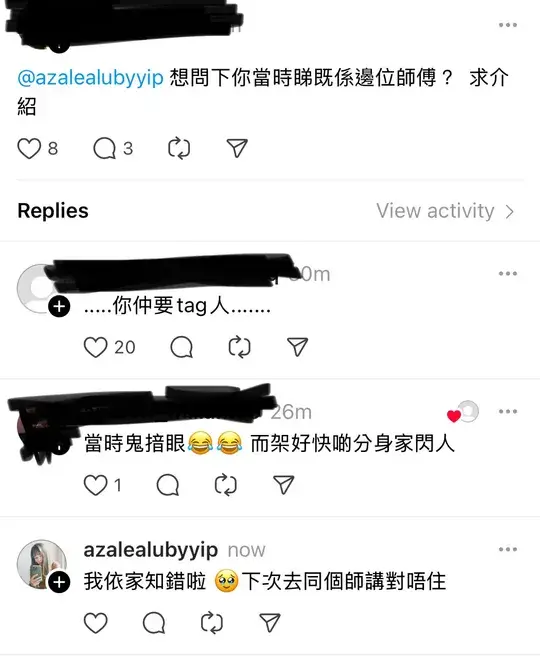Like azalealubyyip's latest reply
The image size is (540, 666).
(96, 623)
